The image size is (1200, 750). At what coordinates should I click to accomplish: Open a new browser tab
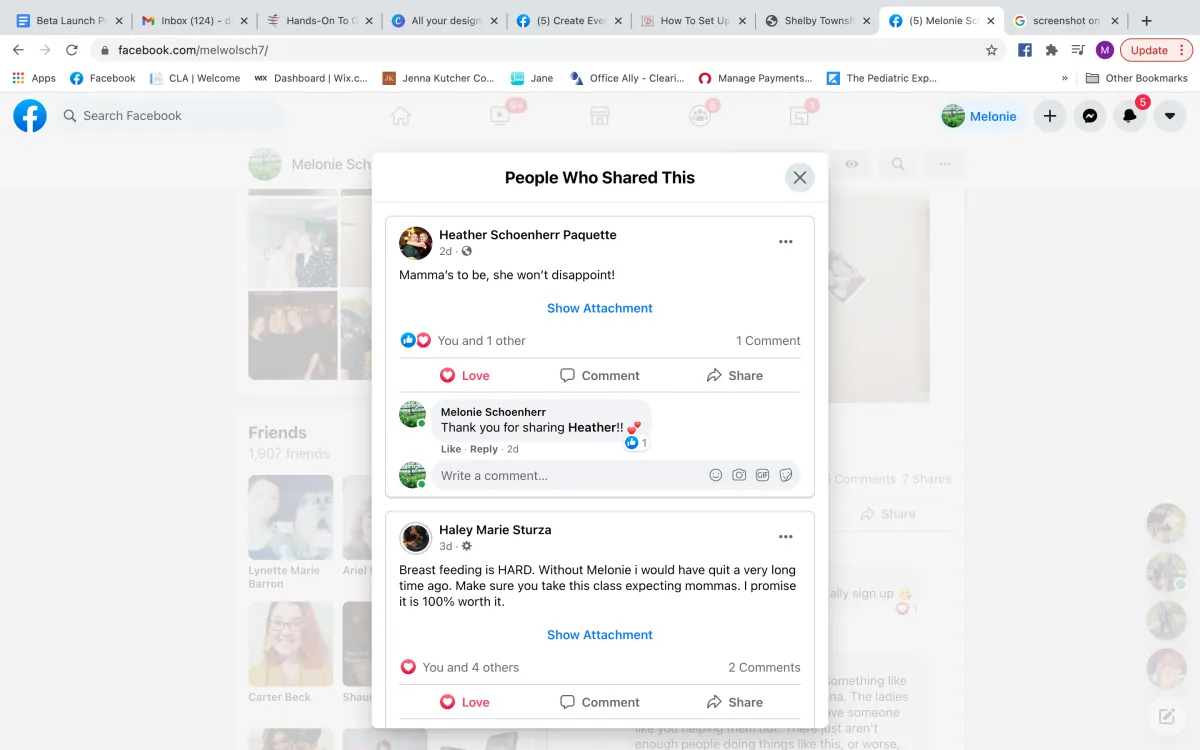click(x=1147, y=20)
